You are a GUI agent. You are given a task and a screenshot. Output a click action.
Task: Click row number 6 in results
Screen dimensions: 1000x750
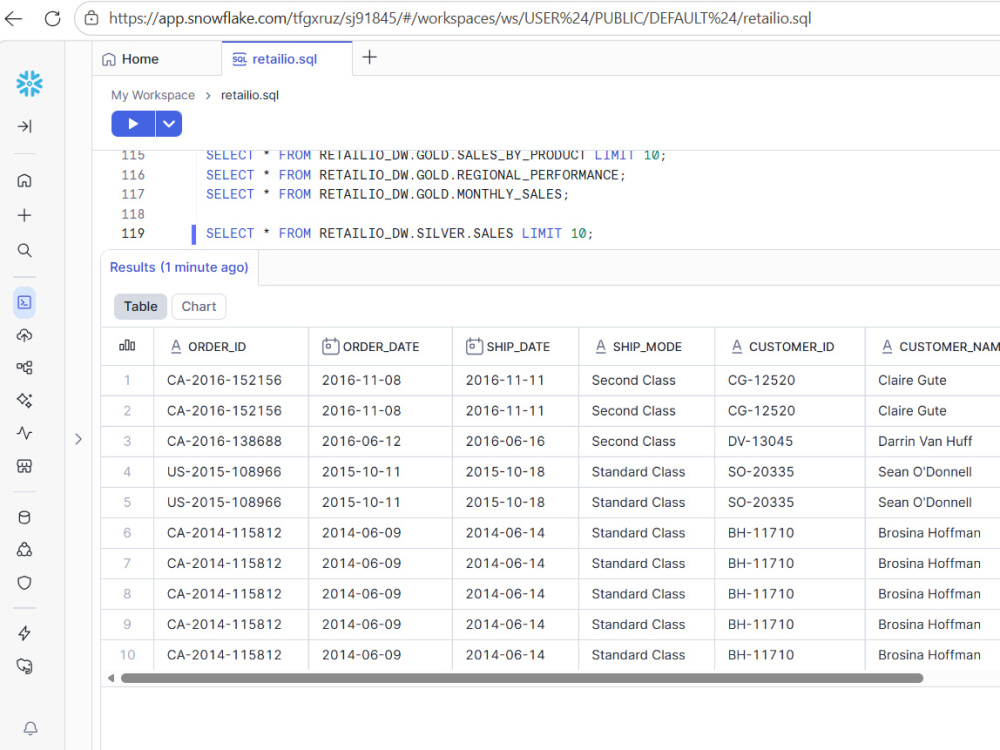pos(127,533)
